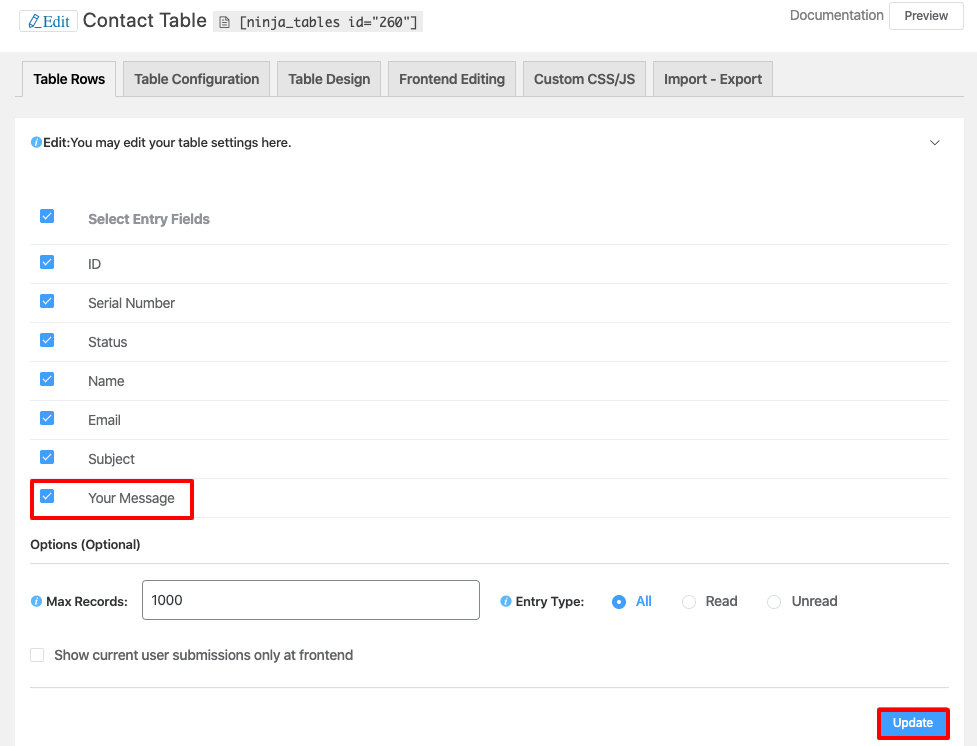
Task: Uncheck the Your Message checkbox
Action: coord(47,497)
